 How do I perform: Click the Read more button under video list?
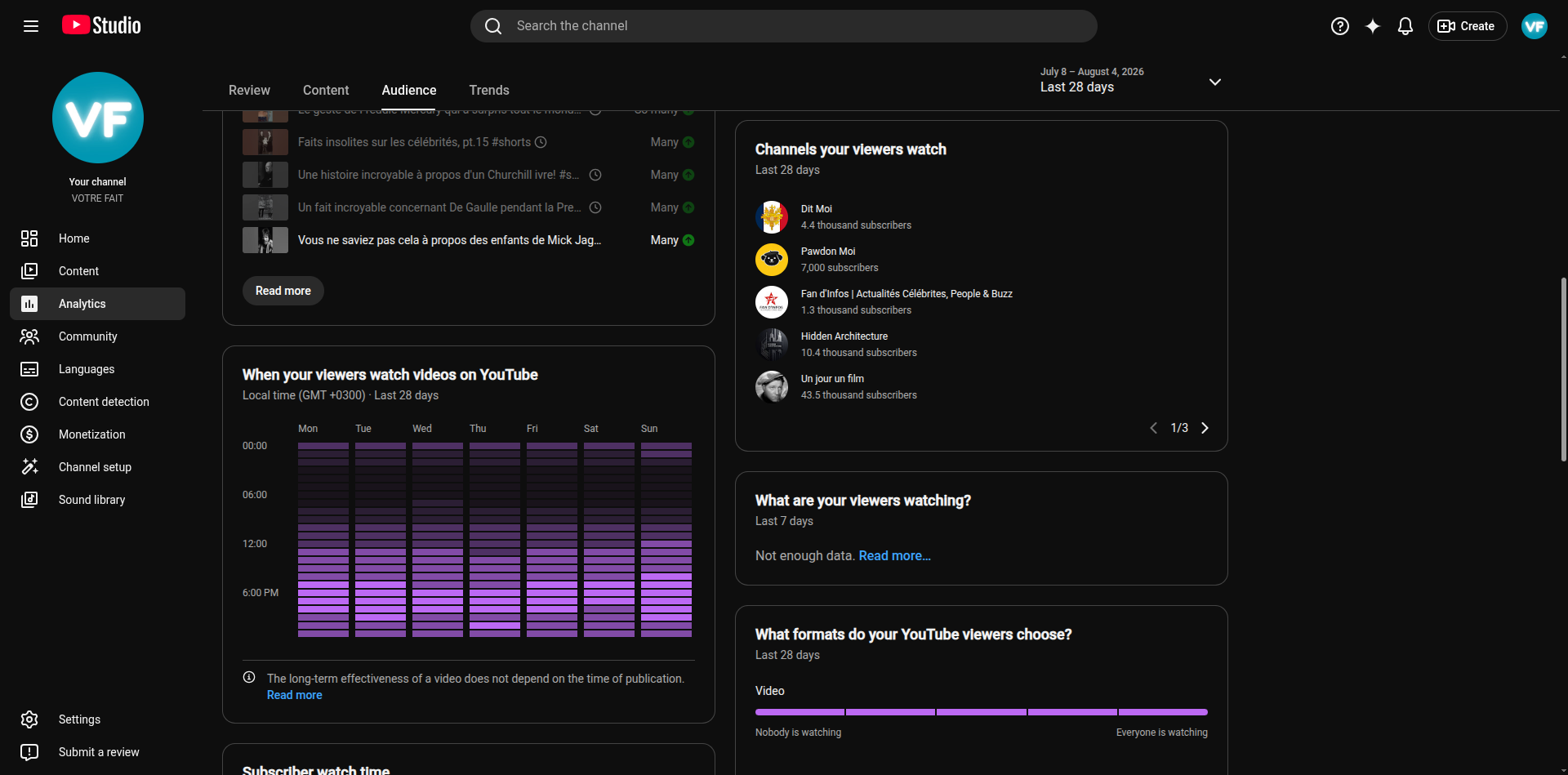click(x=283, y=291)
